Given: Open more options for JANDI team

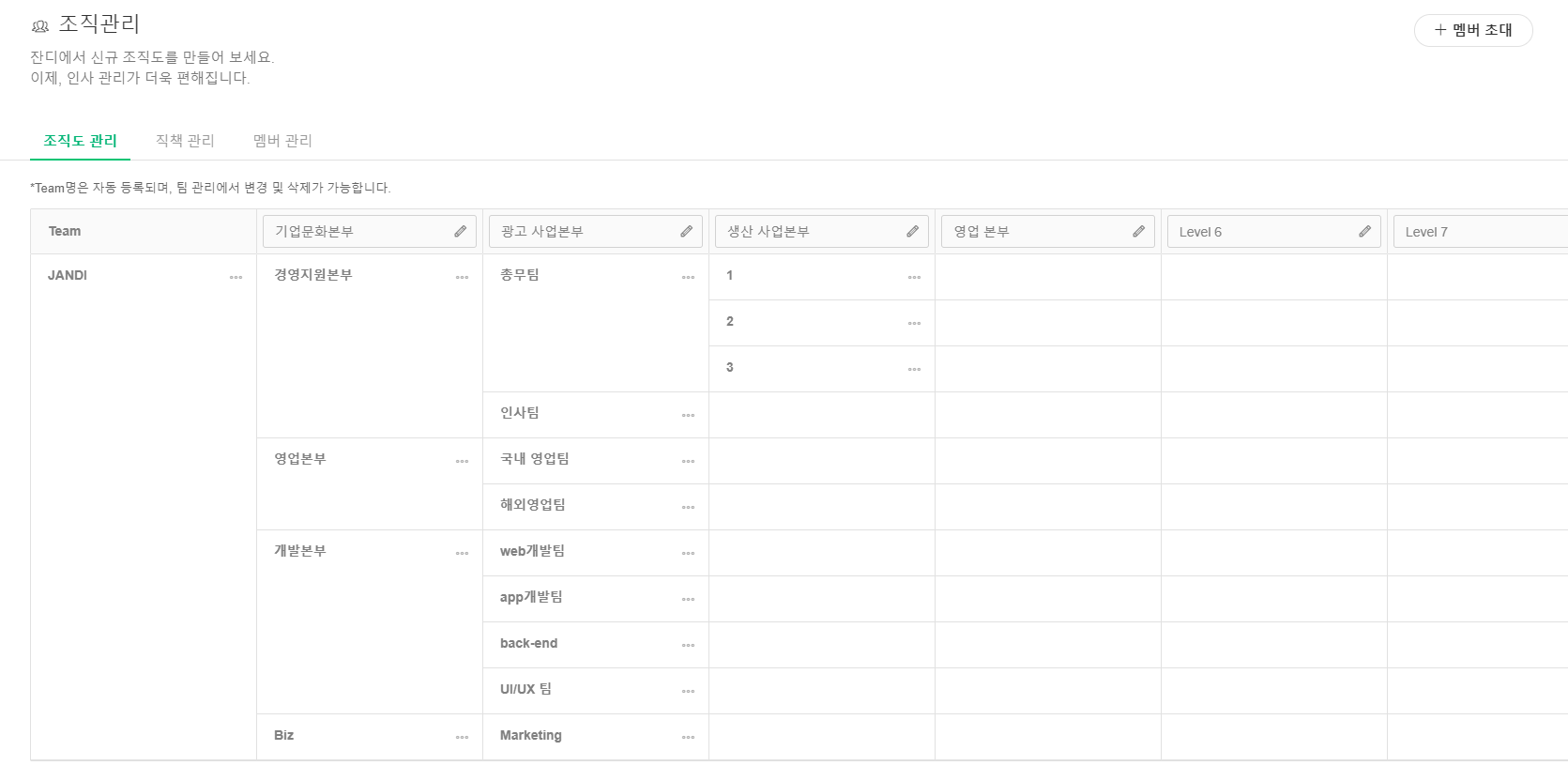Looking at the screenshot, I should 236,277.
